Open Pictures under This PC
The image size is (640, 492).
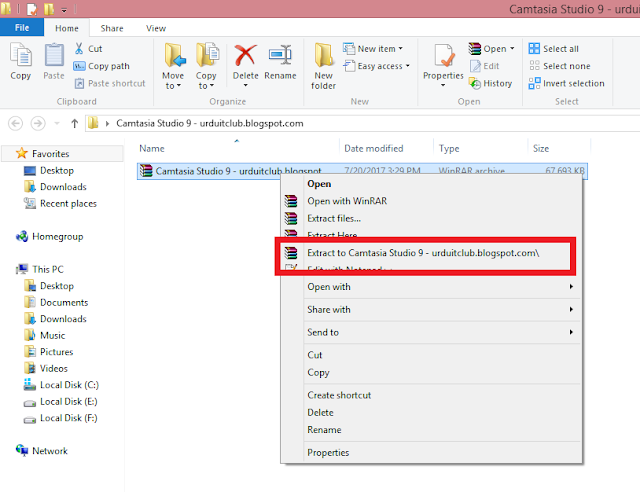(49, 352)
